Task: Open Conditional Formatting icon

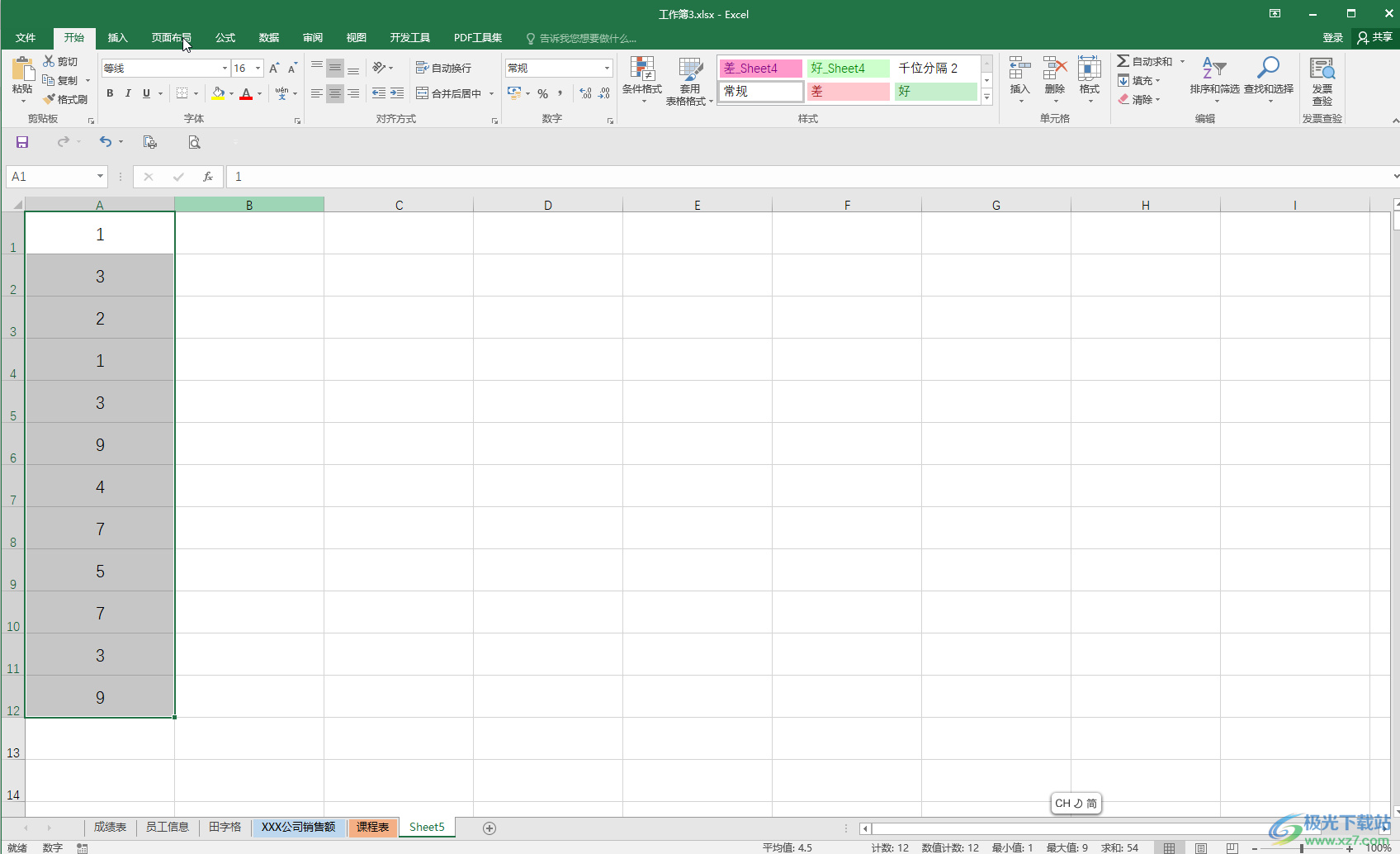Action: tap(642, 69)
